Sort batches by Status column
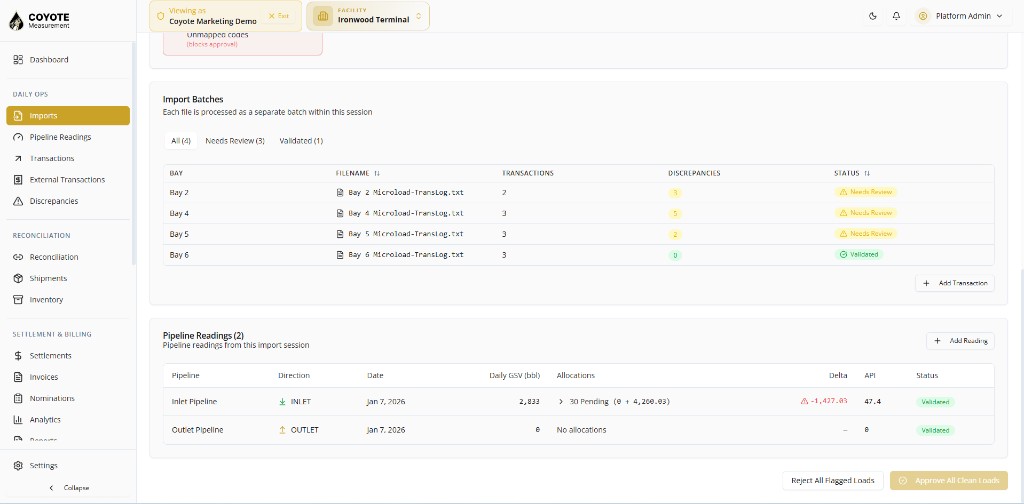 coord(852,173)
